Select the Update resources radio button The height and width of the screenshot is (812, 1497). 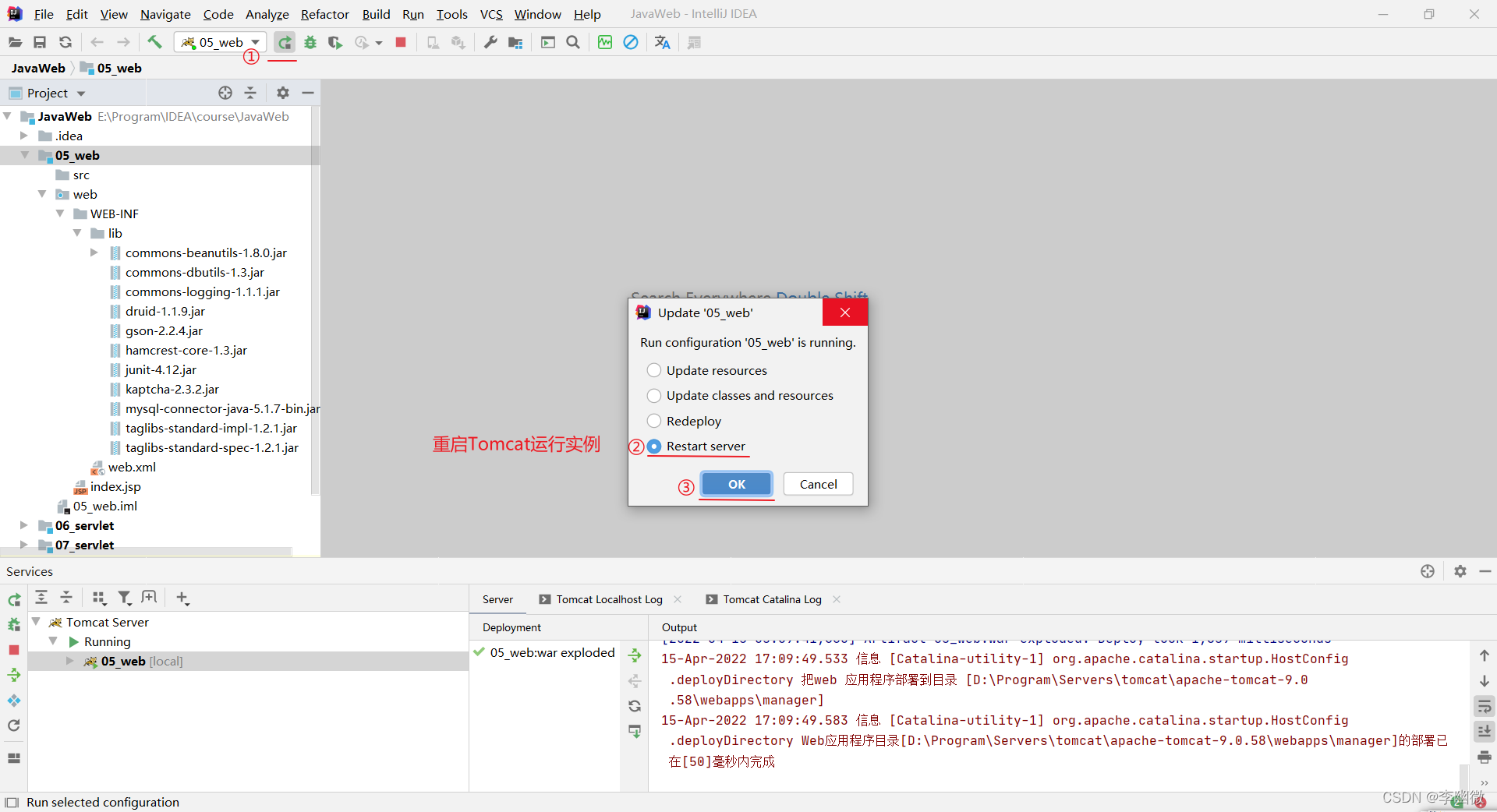click(654, 370)
